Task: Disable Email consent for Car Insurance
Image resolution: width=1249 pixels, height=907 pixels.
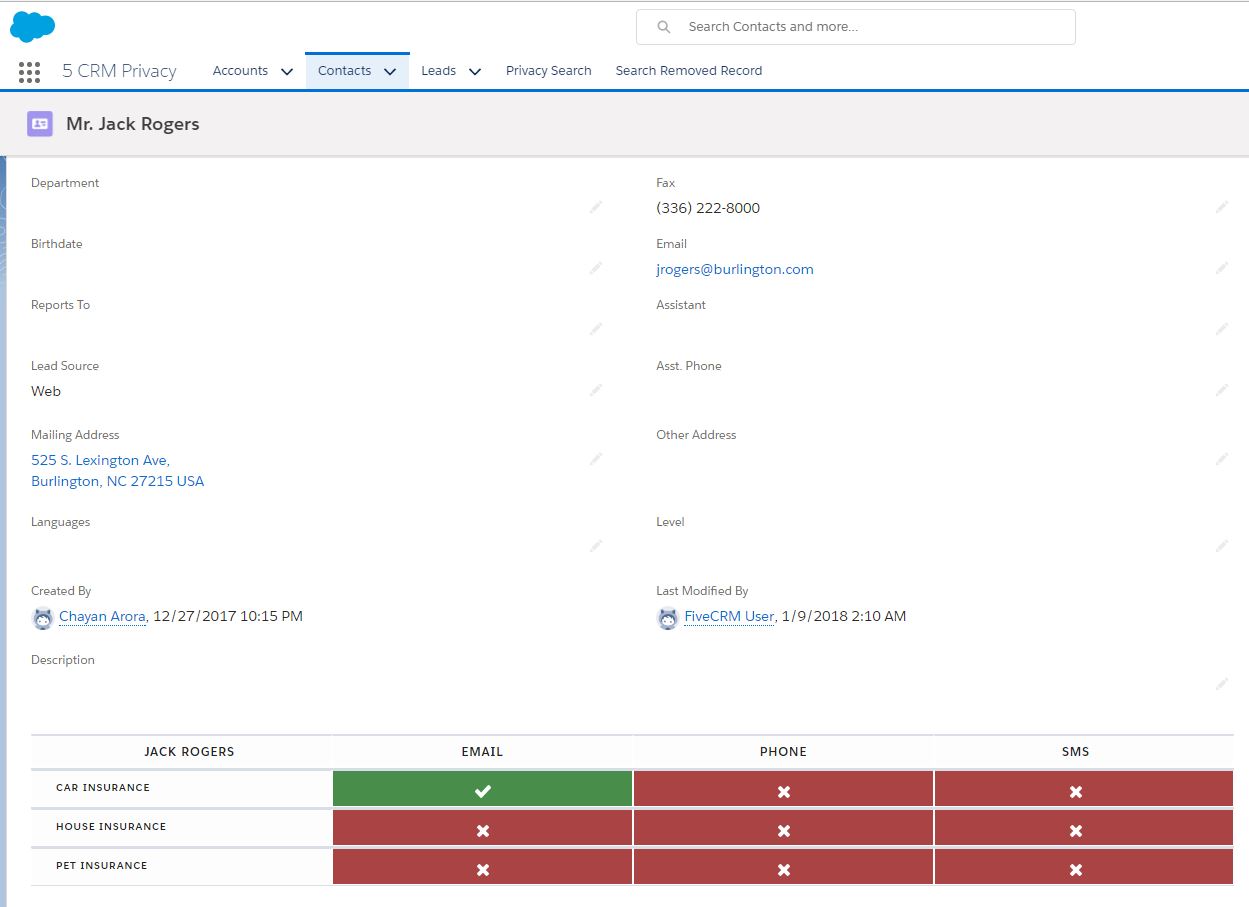Action: point(482,789)
